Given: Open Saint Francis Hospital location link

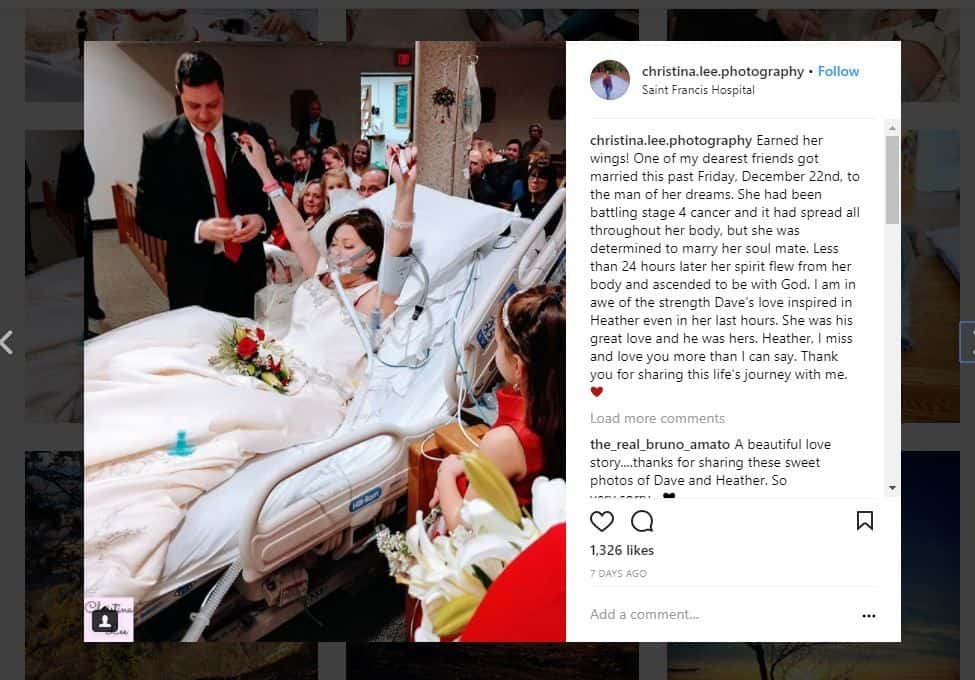Looking at the screenshot, I should coord(698,90).
